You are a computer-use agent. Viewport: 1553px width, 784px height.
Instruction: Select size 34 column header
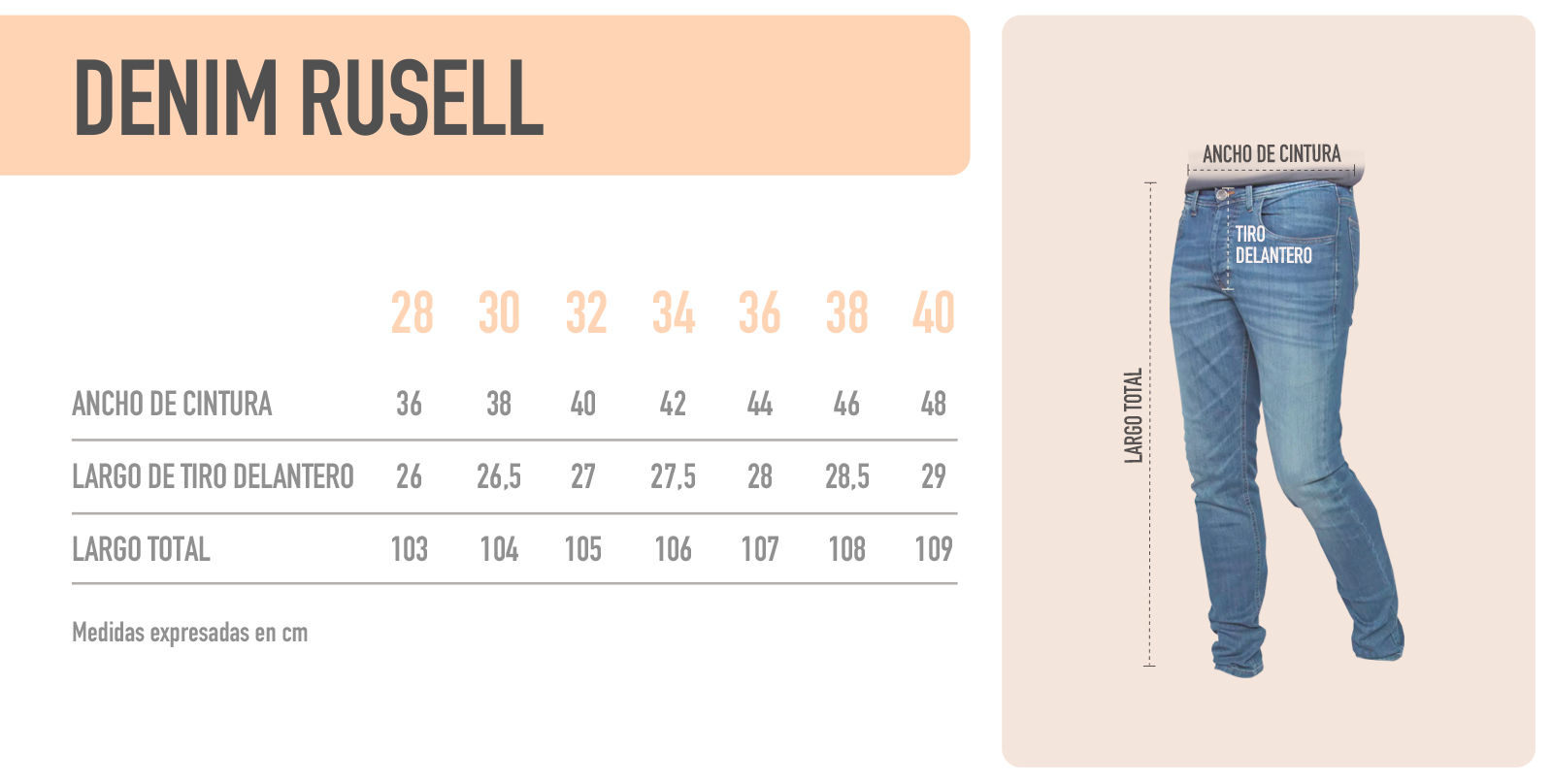(674, 313)
